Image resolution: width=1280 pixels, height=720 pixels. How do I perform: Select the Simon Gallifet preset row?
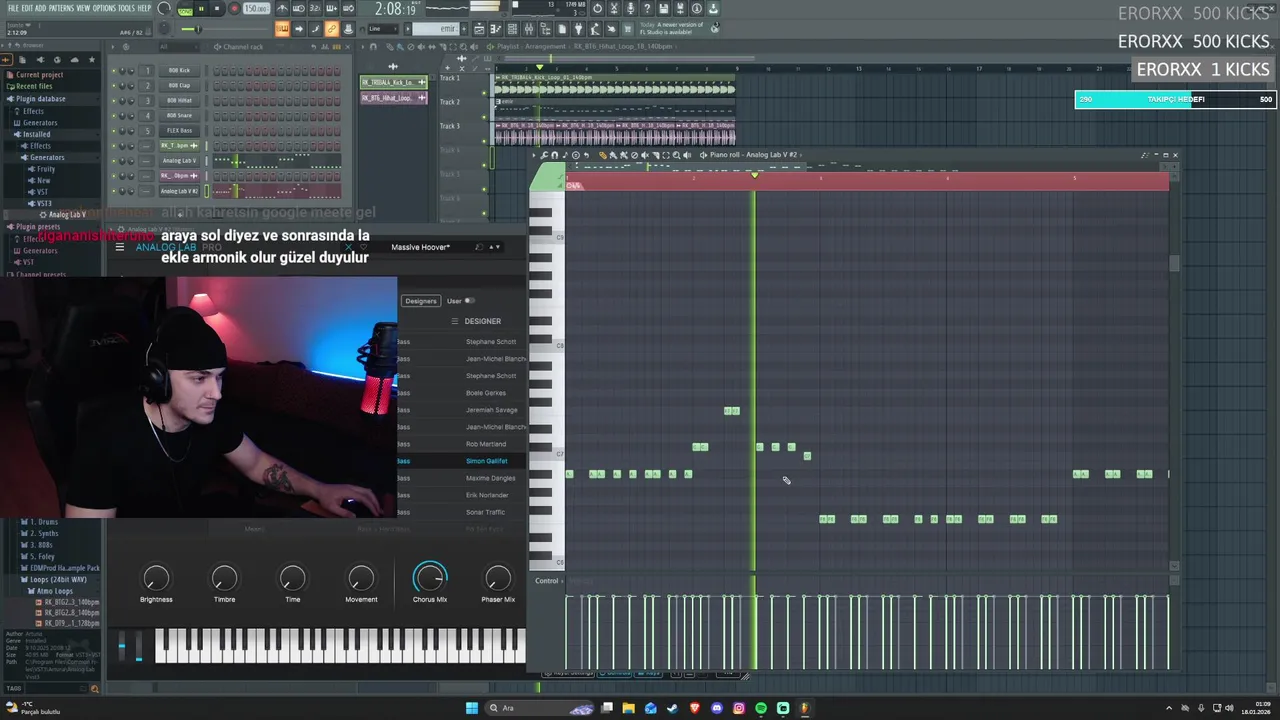pos(463,461)
